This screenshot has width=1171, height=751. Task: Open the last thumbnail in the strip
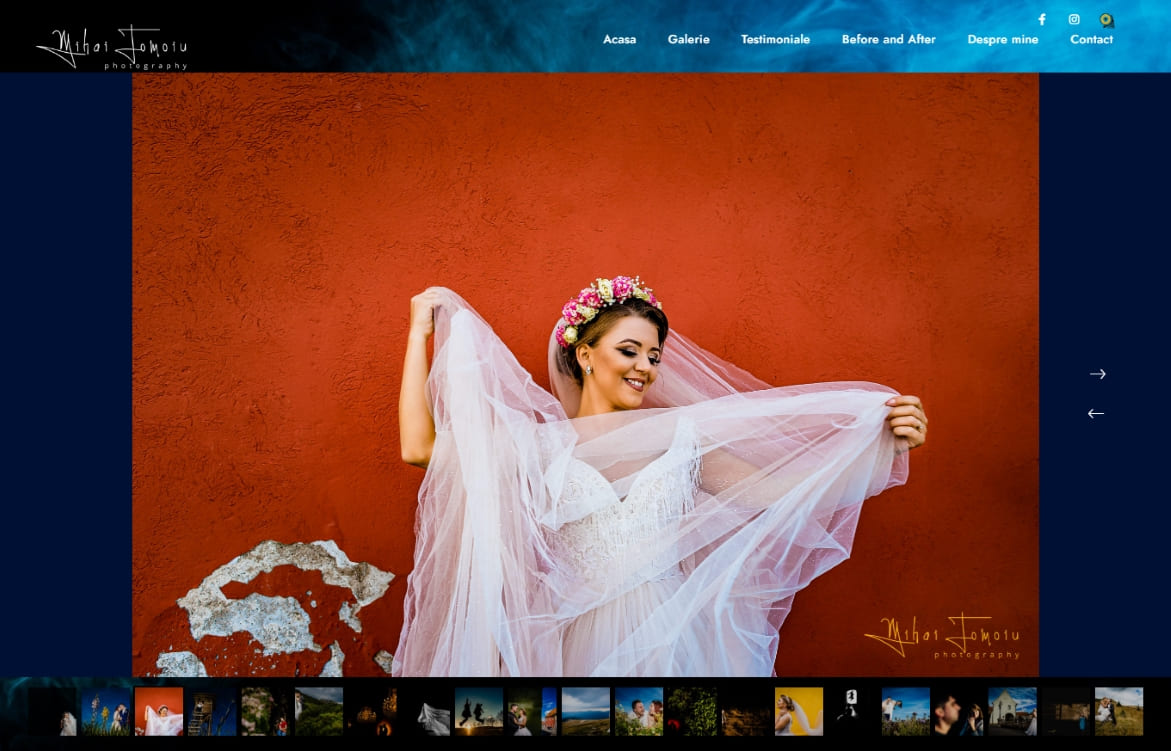1118,711
